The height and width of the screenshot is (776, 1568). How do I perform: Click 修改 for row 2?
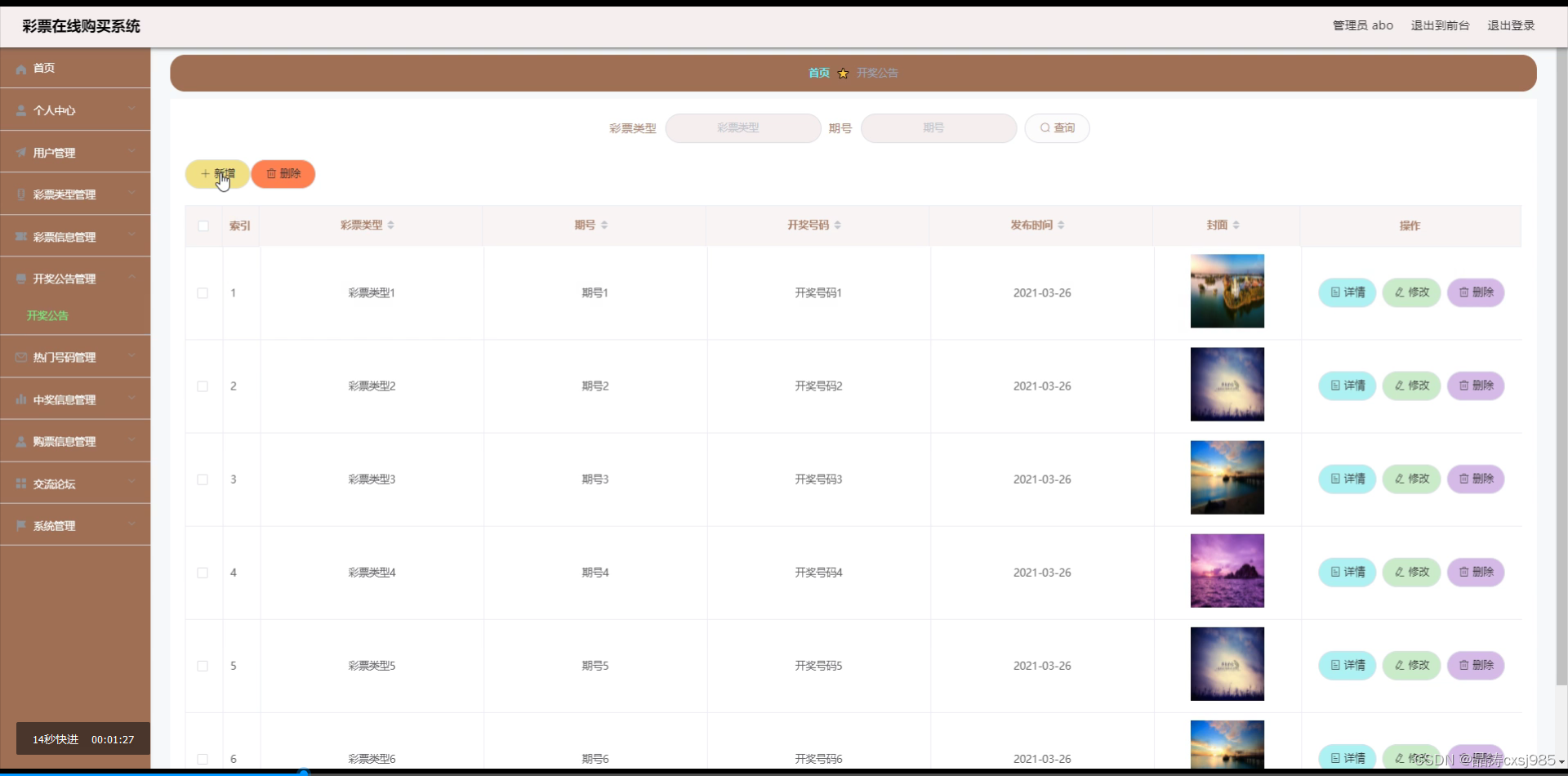pos(1411,386)
